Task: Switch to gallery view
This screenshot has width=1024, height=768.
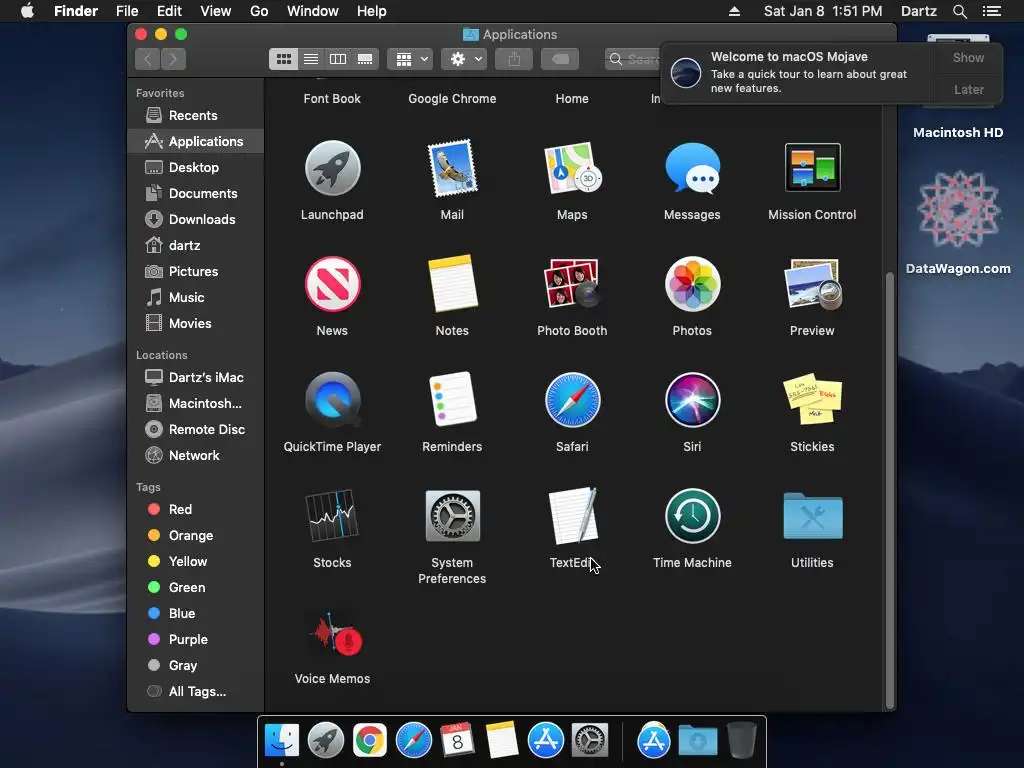Action: tap(365, 59)
